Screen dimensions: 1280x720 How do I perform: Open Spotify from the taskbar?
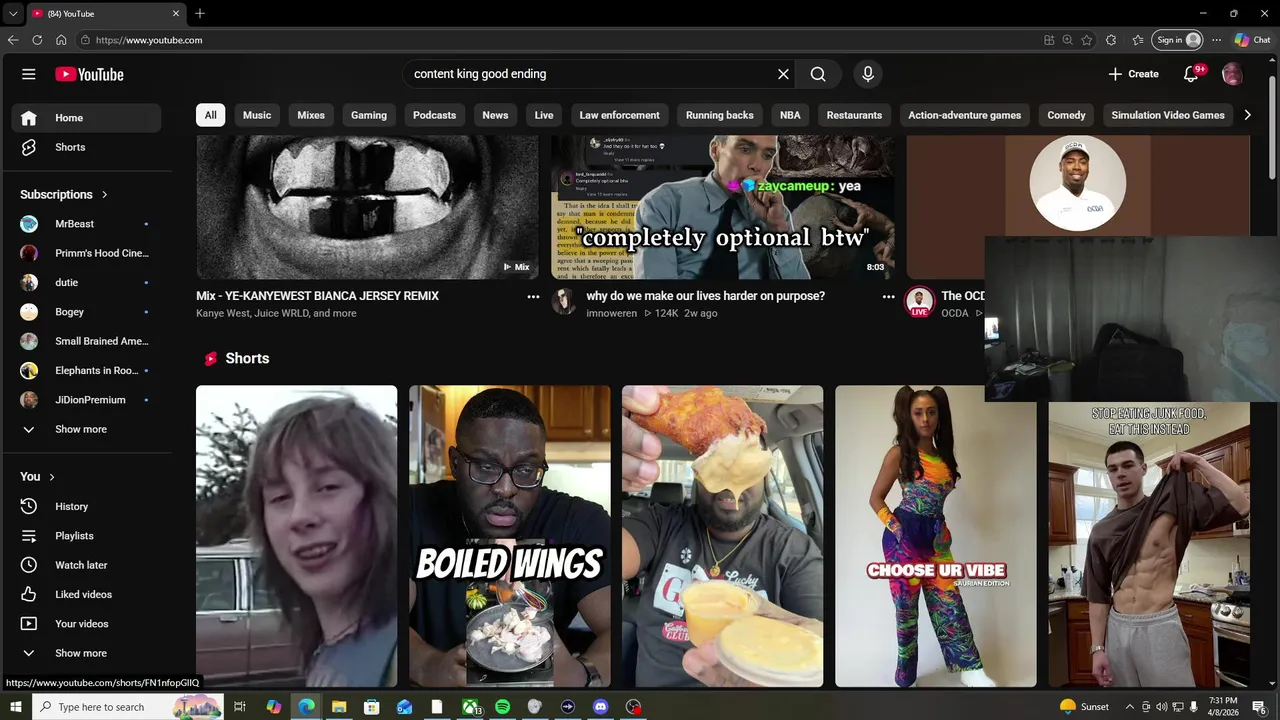click(502, 707)
